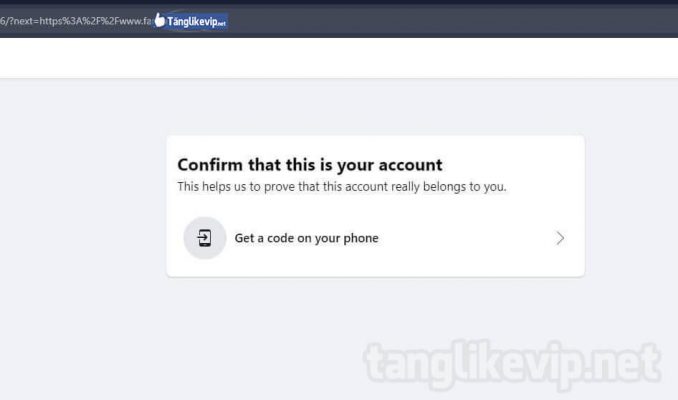Screen dimensions: 678x400
Task: Click the gray circle behind the phone icon
Action: [x=205, y=238]
